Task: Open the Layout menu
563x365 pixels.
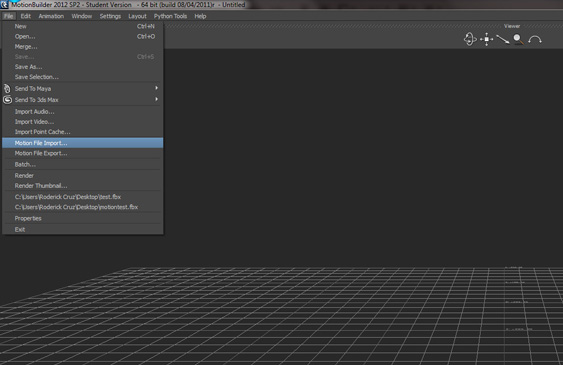Action: (x=137, y=16)
